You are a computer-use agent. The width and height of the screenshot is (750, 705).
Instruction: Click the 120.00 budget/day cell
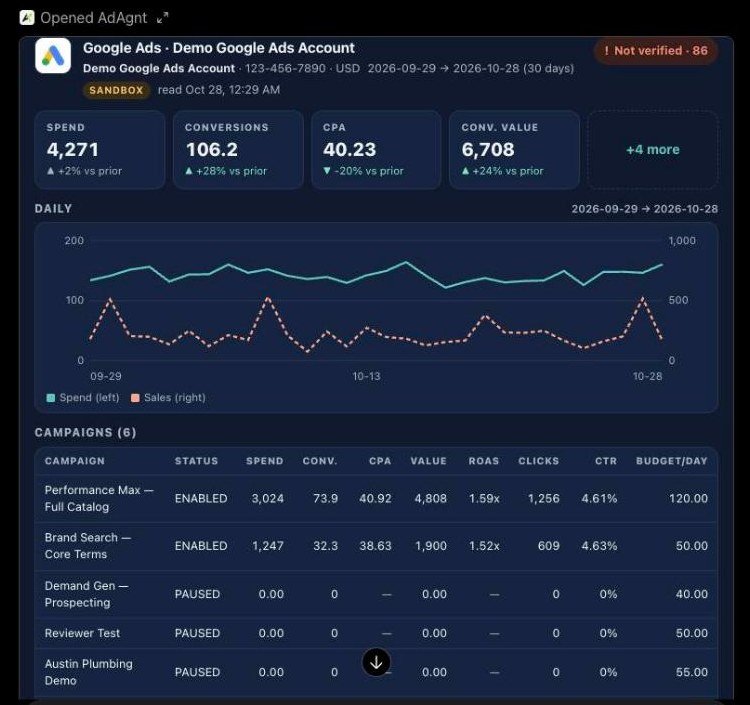coord(688,498)
